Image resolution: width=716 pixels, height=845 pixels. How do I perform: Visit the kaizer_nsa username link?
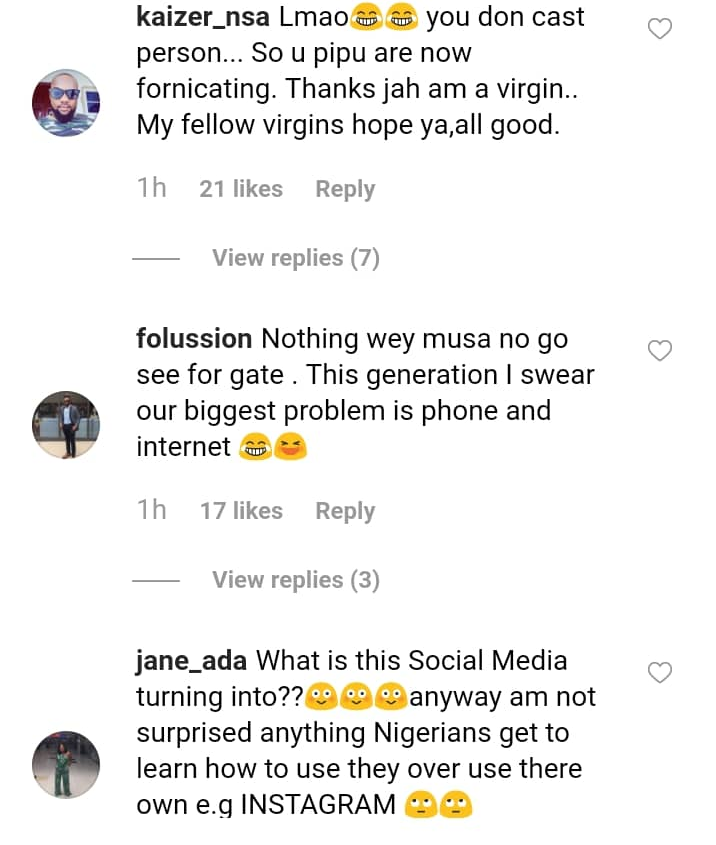pos(203,17)
